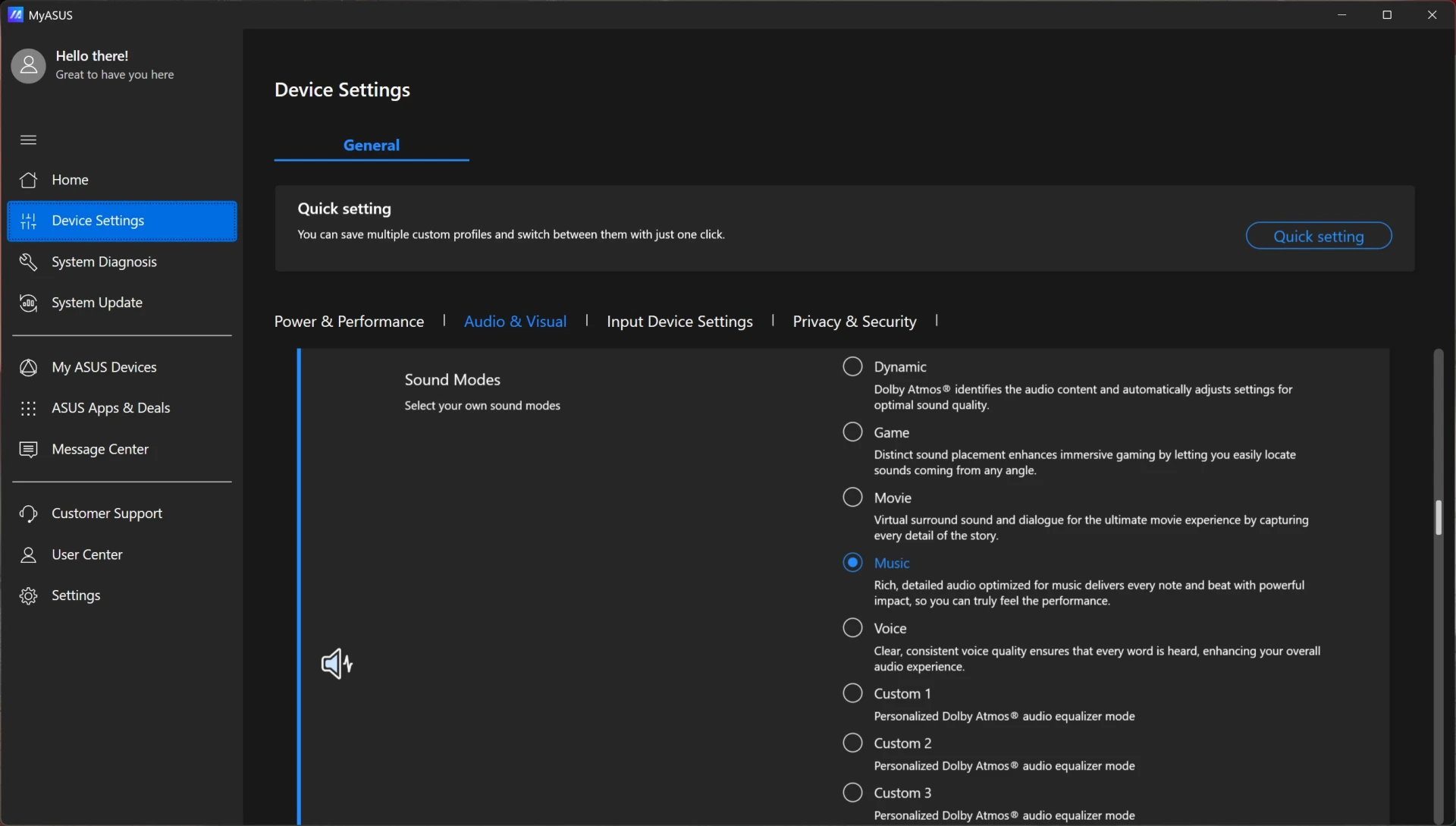Click the Sound Modes speaker icon
Viewport: 1456px width, 826px height.
coord(337,664)
